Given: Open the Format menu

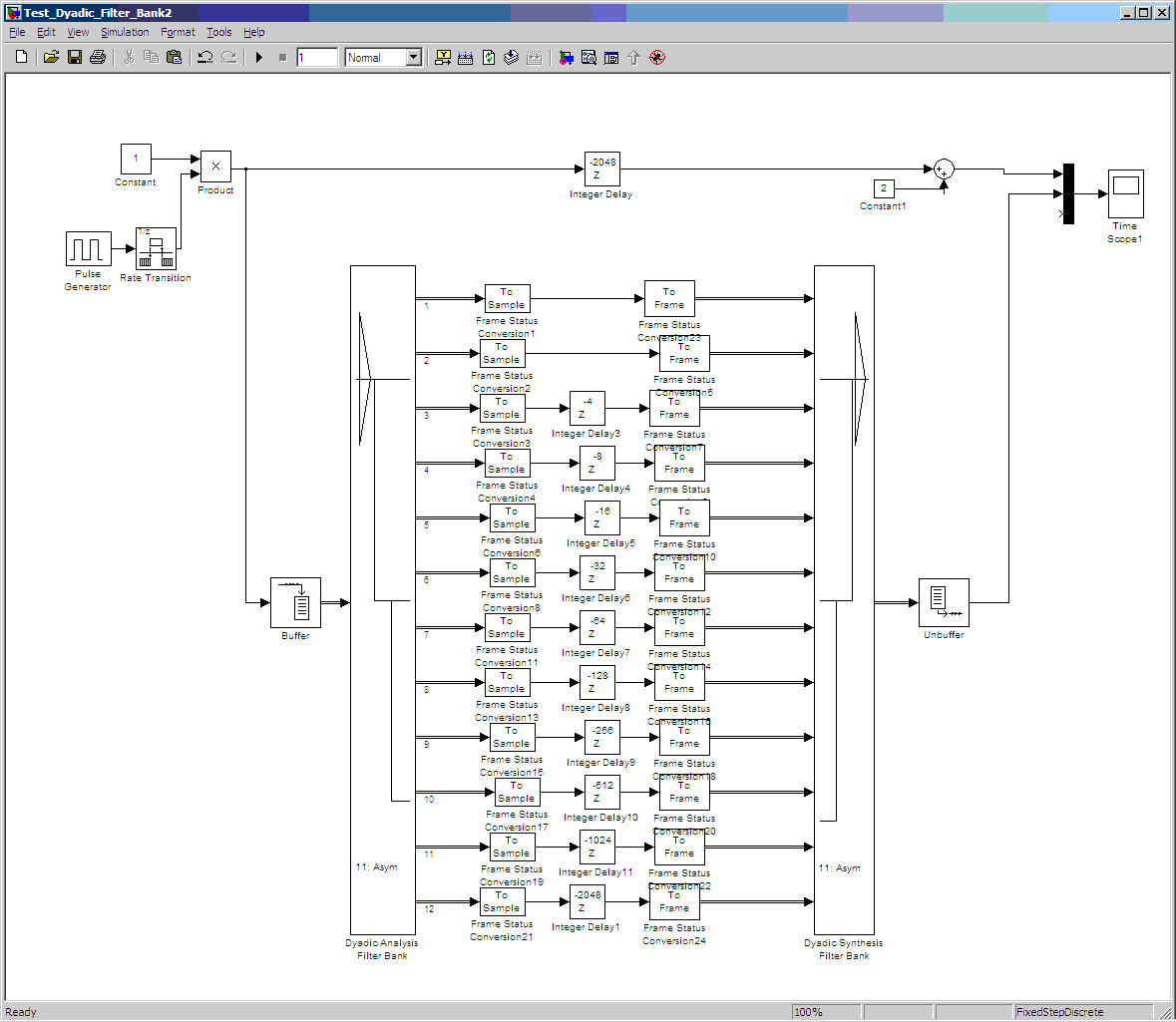Looking at the screenshot, I should coord(178,32).
